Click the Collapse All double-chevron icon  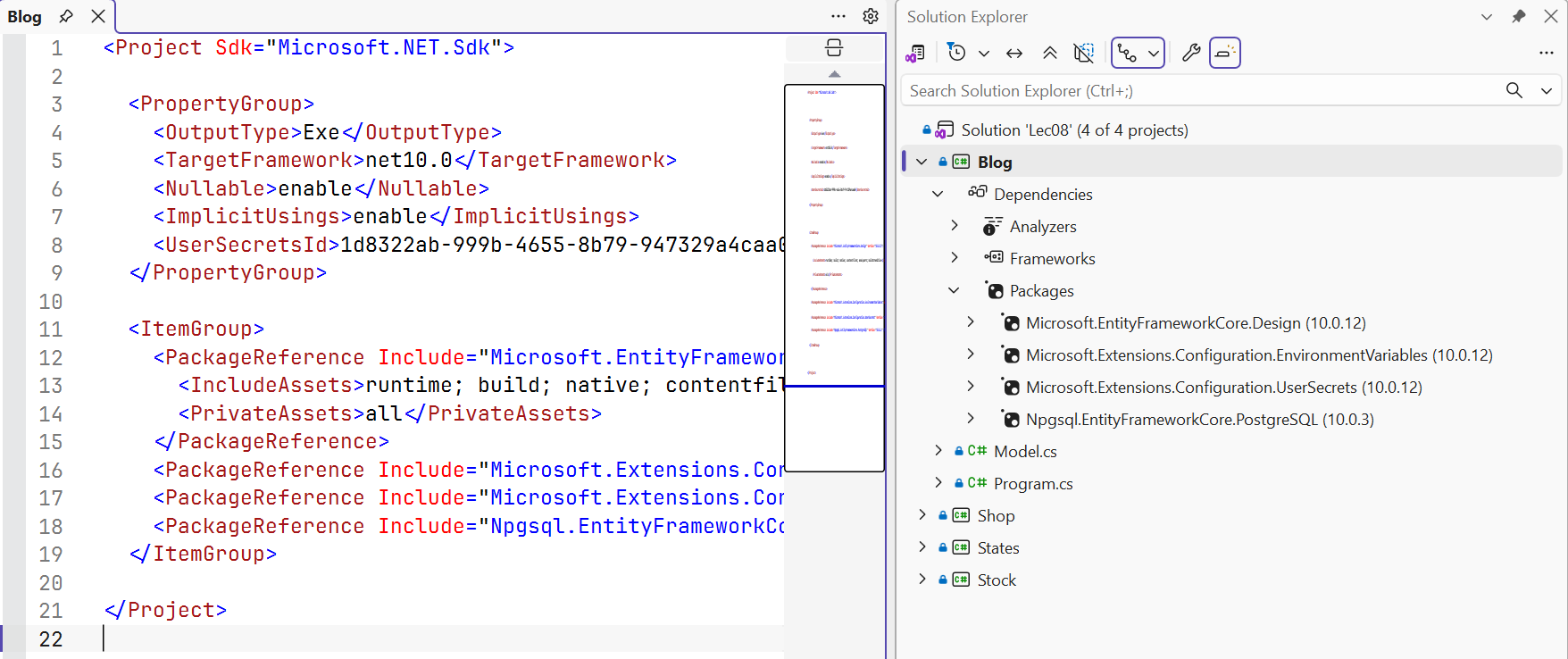[1050, 54]
